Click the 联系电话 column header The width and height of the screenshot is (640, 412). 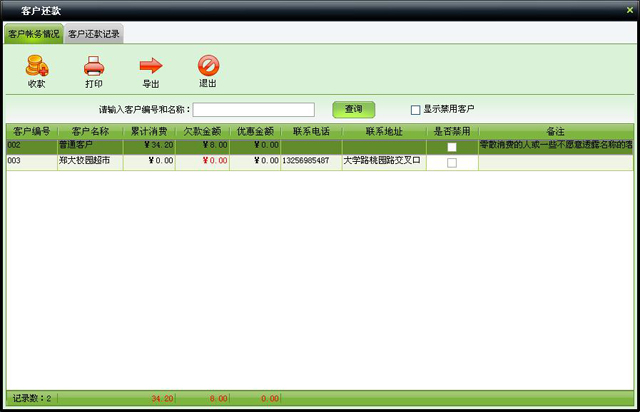(311, 131)
